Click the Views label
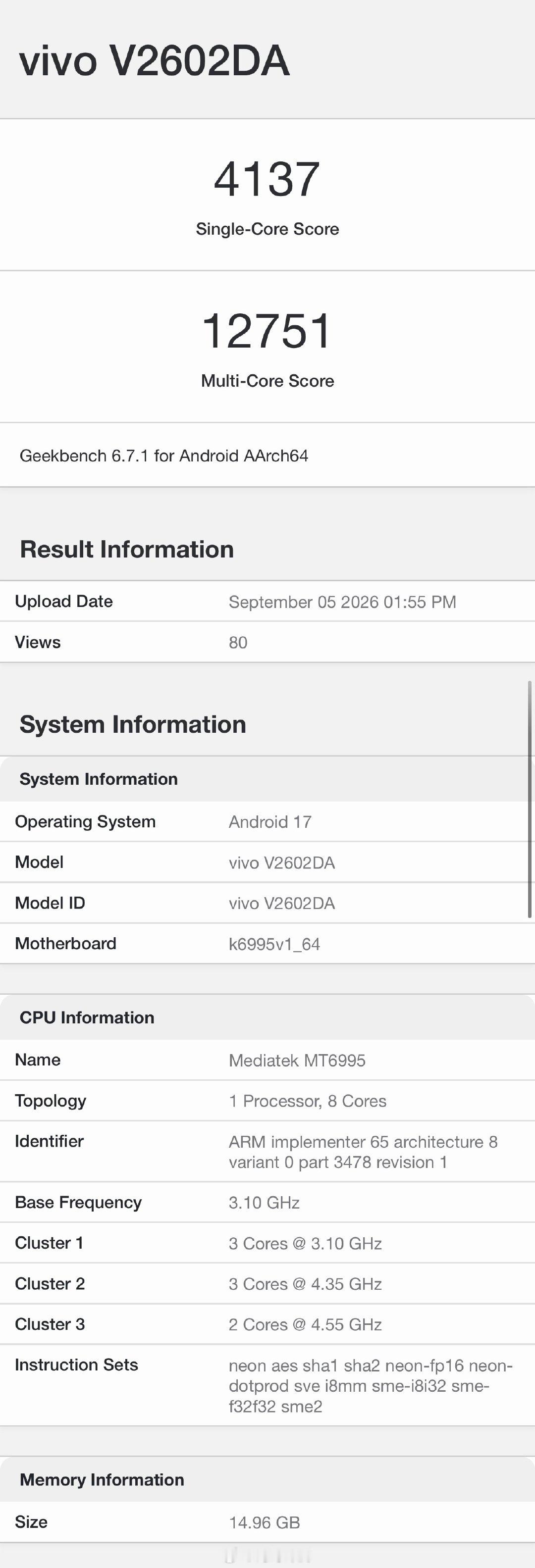The height and width of the screenshot is (1568, 535). pyautogui.click(x=38, y=642)
